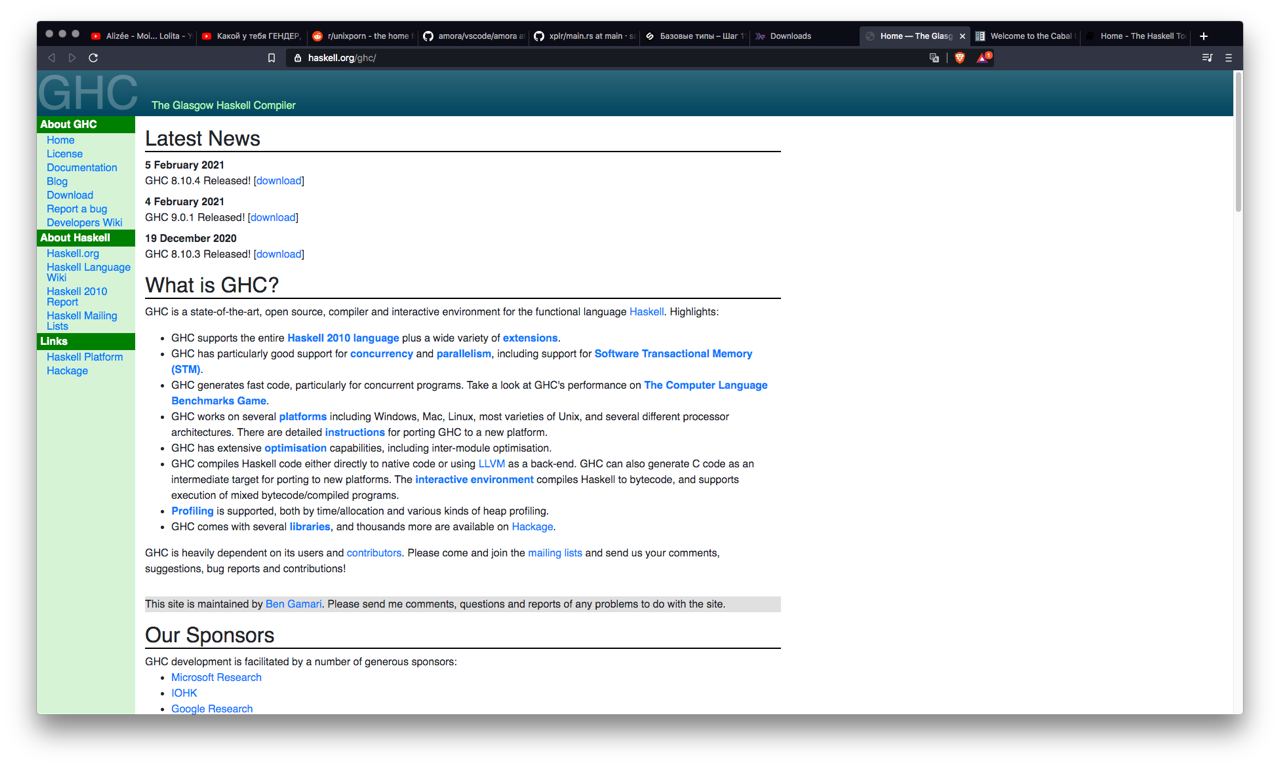Open the IOHK sponsor link
1280x767 pixels.
click(x=184, y=693)
